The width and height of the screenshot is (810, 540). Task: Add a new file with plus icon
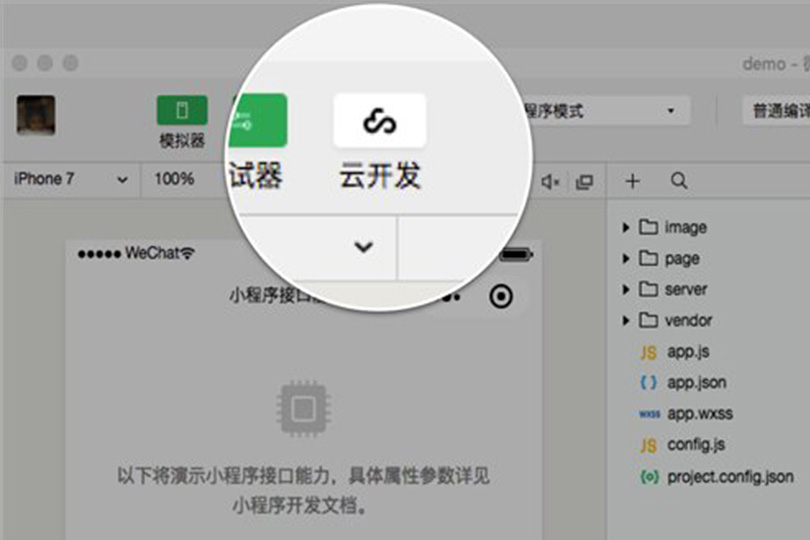click(x=632, y=181)
